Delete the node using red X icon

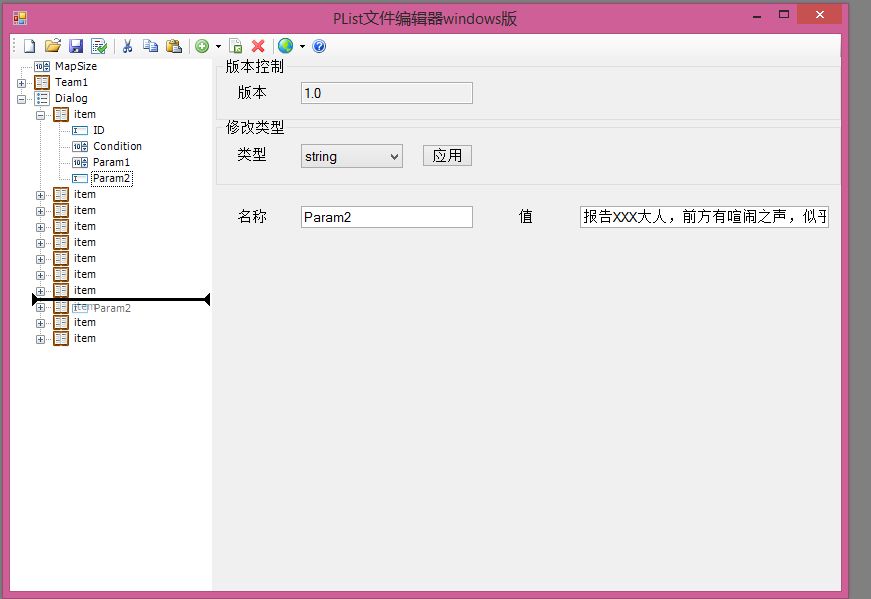pos(257,45)
